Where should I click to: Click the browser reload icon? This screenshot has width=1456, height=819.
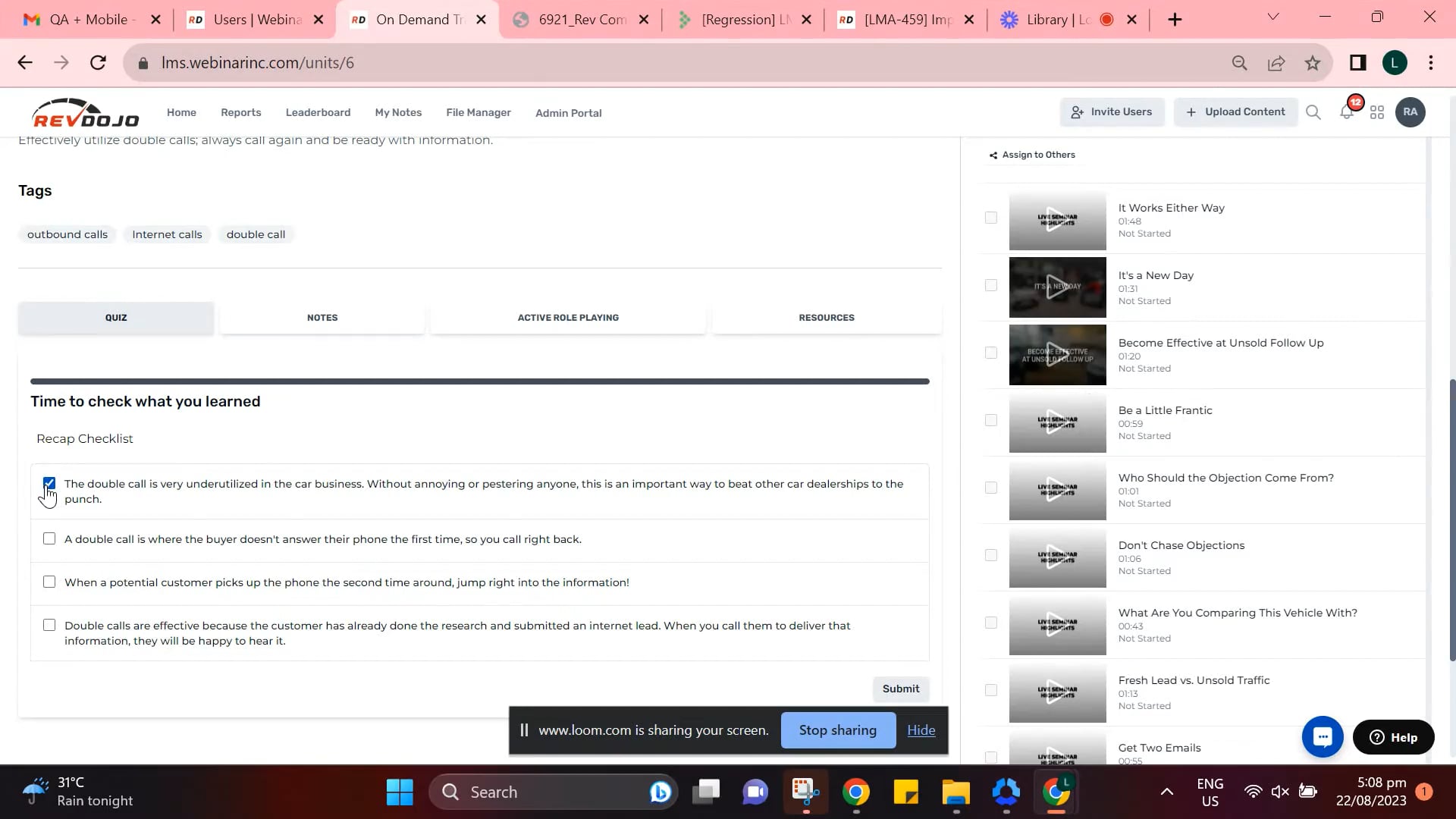pyautogui.click(x=98, y=63)
